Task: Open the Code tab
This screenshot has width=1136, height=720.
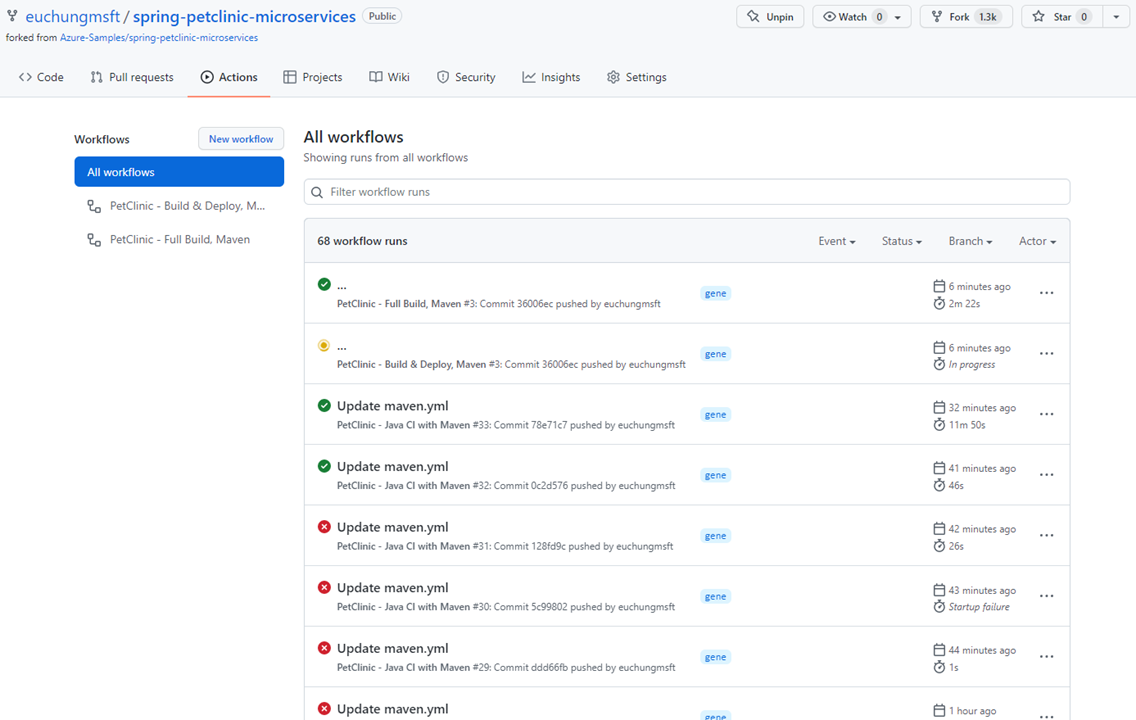Action: pos(41,77)
